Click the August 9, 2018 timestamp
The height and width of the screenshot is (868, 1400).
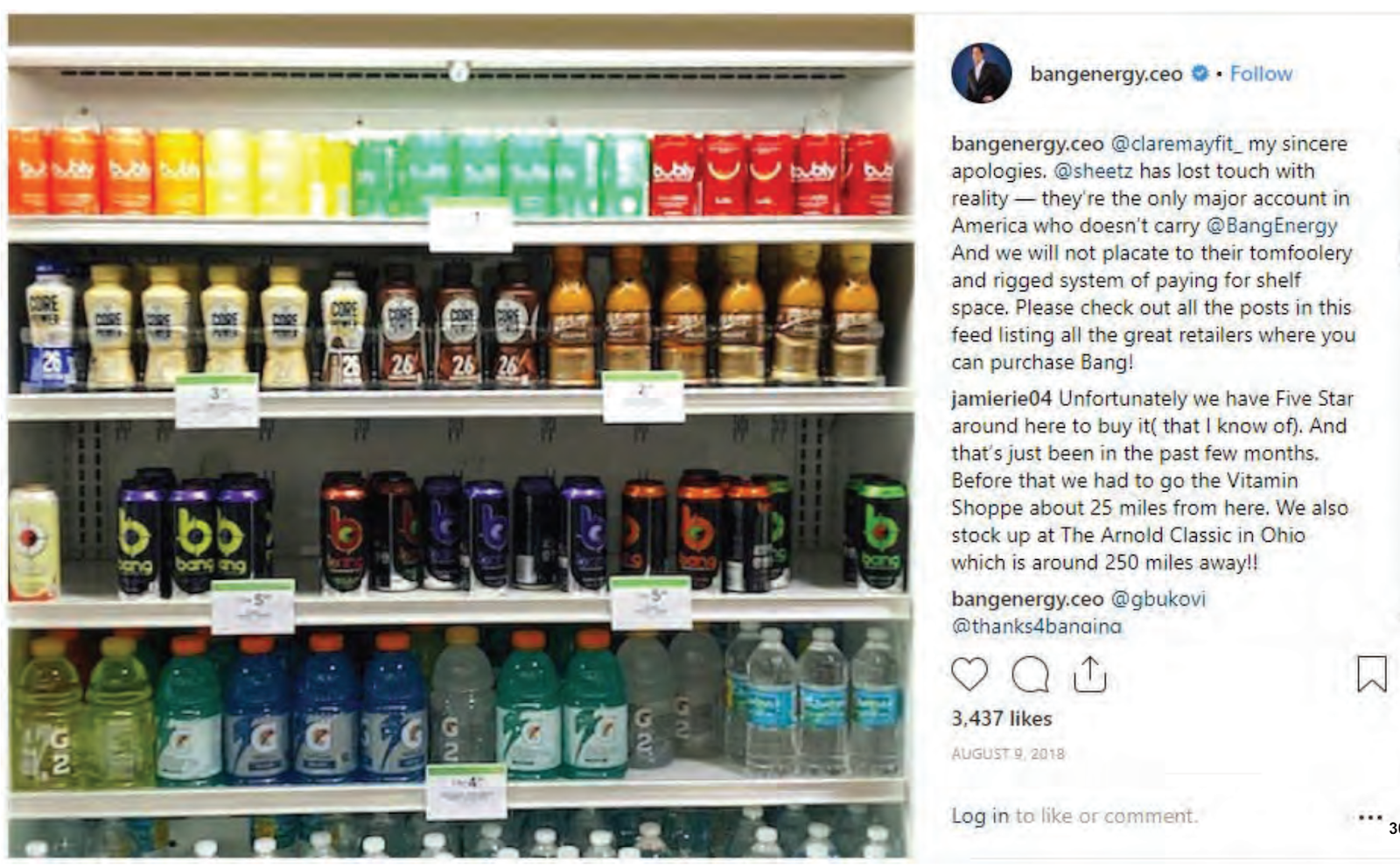click(1008, 753)
